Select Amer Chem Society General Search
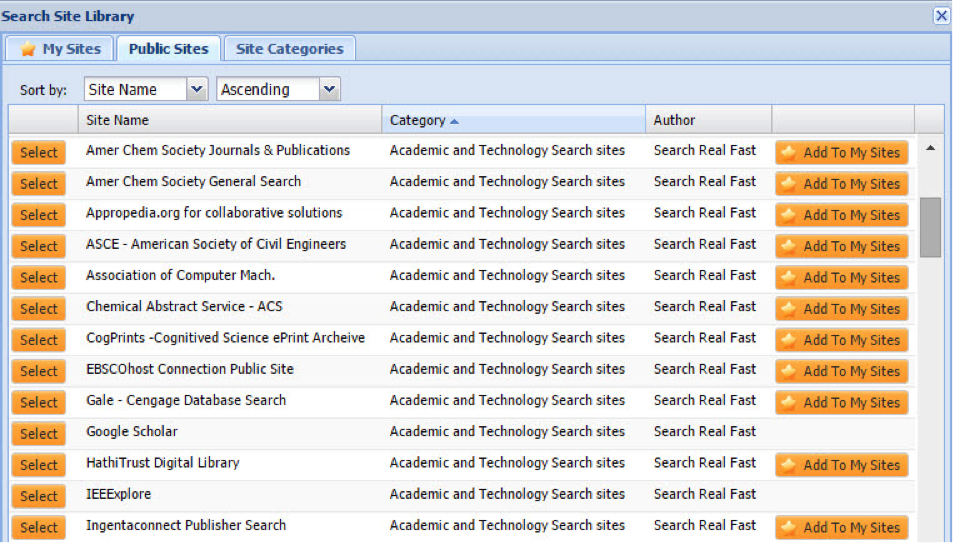953x543 pixels. 38,184
